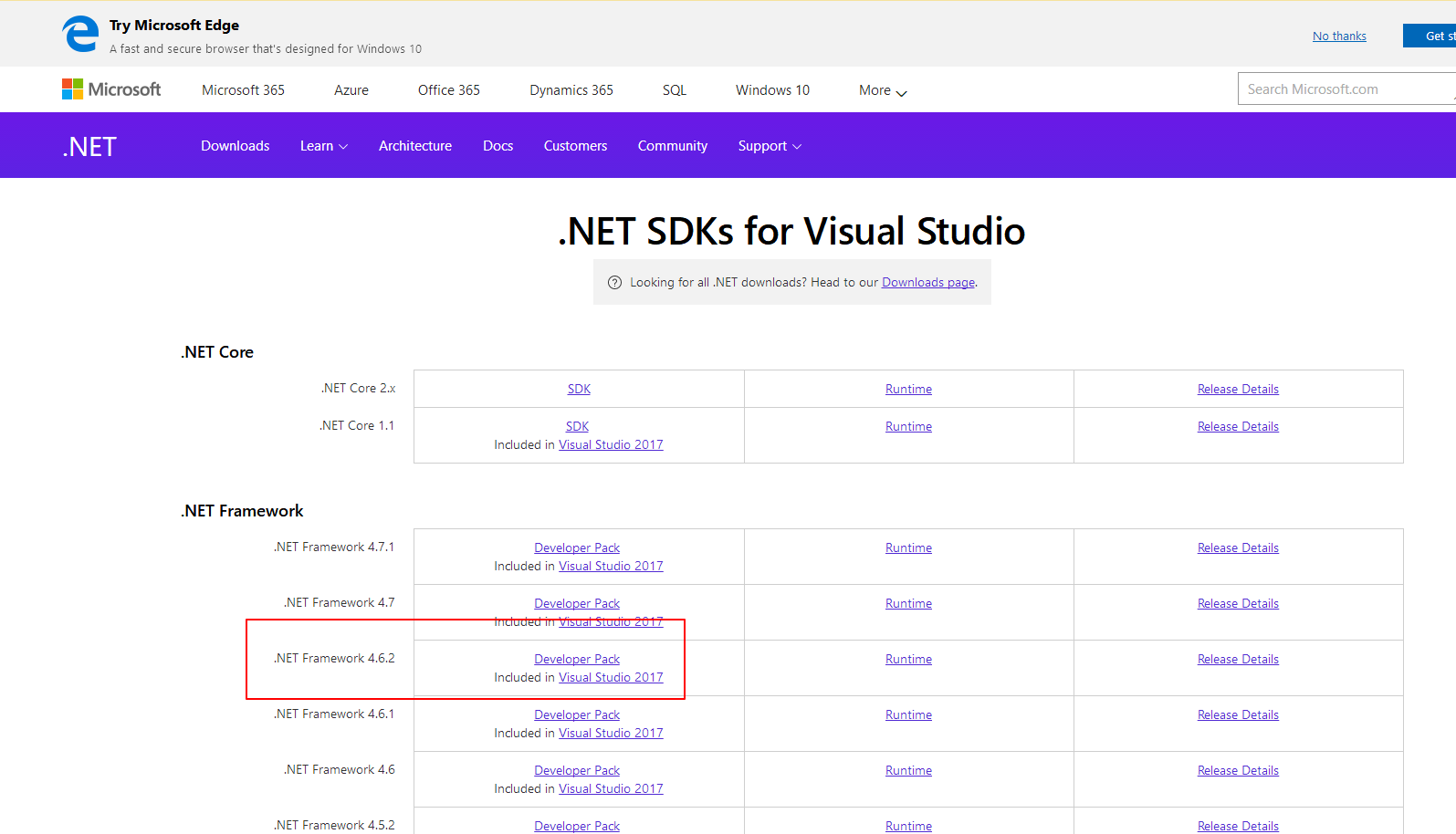Click the Search Microsoft.com field
The height and width of the screenshot is (834, 1456).
[x=1342, y=89]
